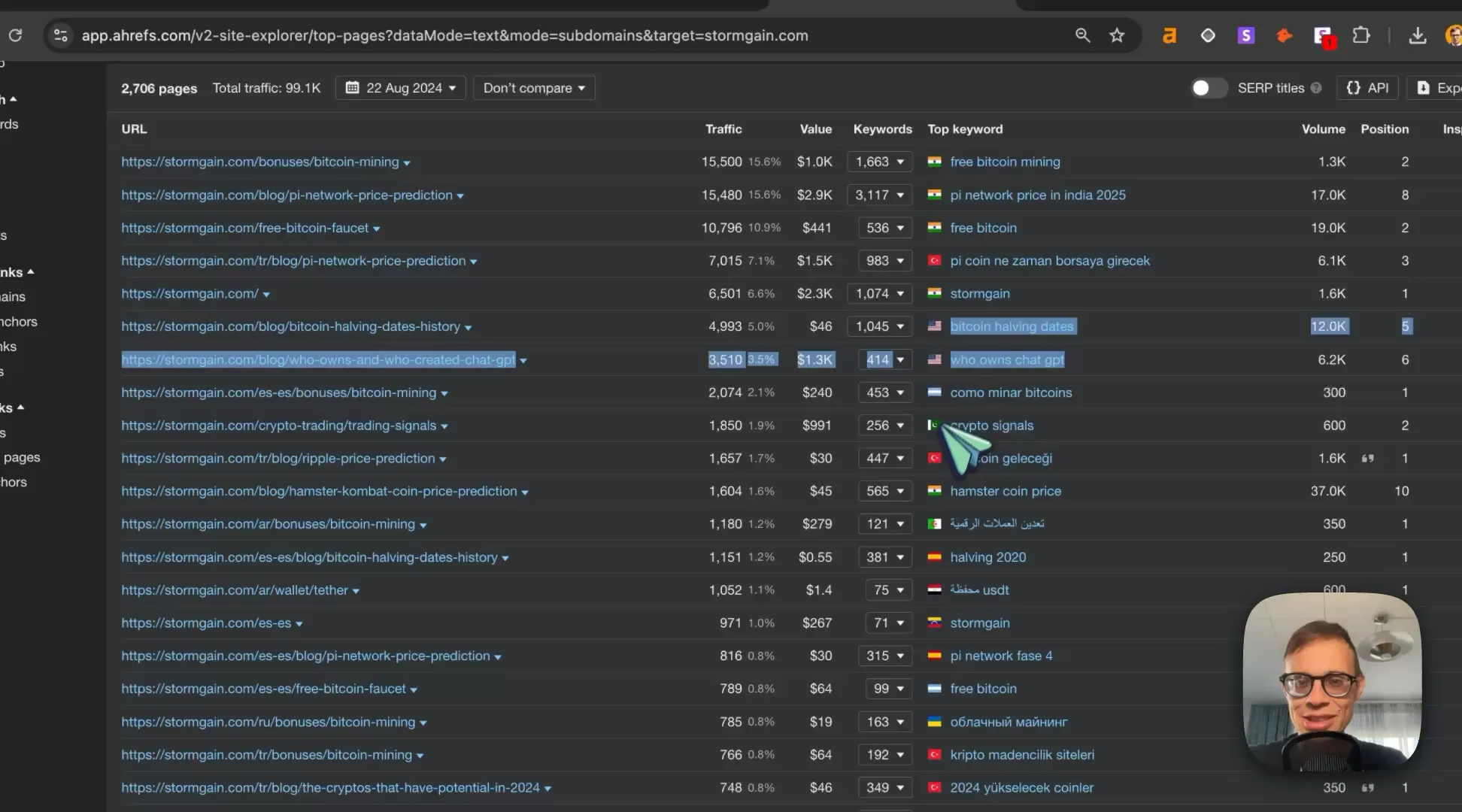Bookmark this page with the star icon
Viewport: 1462px width, 812px height.
click(x=1117, y=35)
